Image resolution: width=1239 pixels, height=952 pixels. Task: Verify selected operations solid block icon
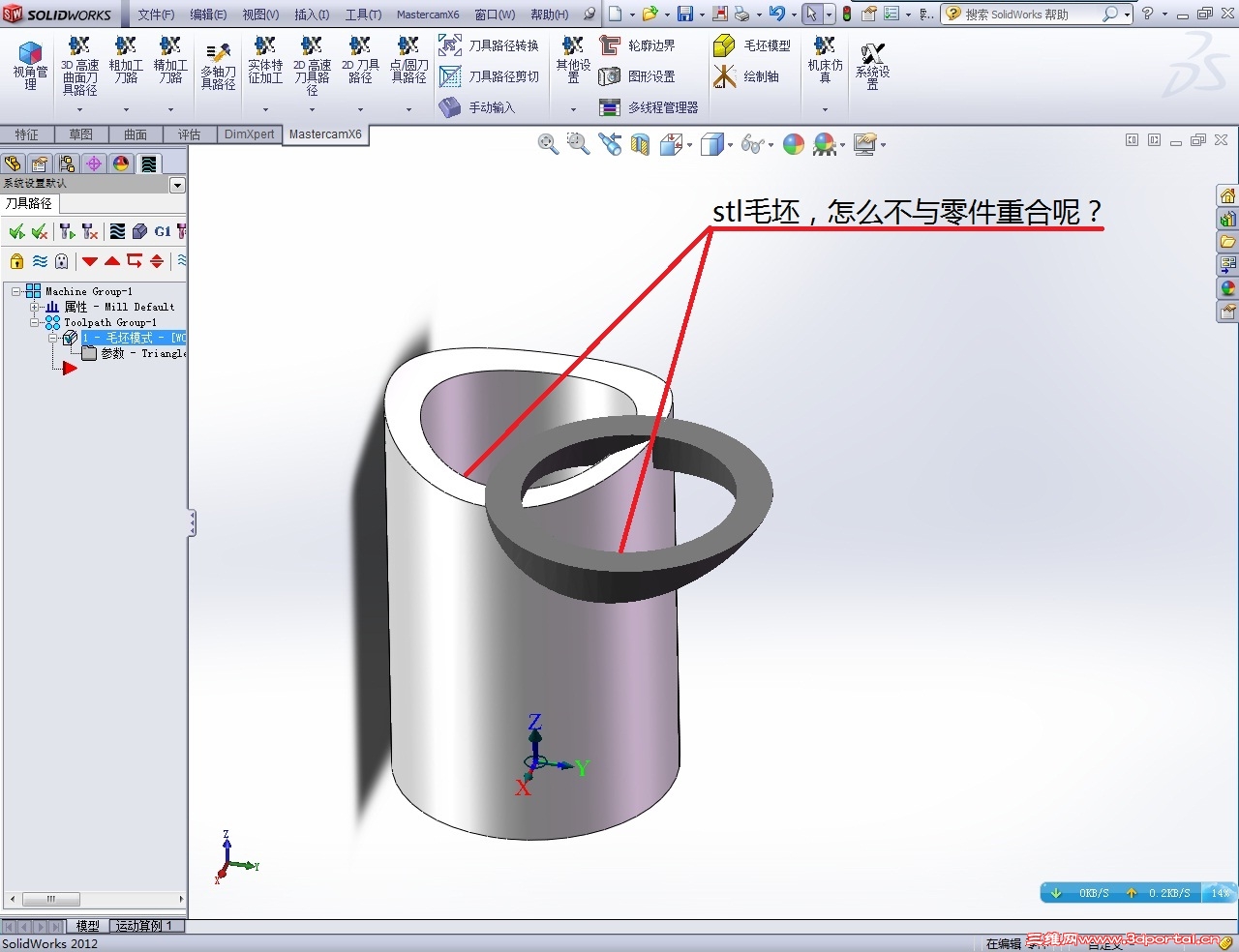(139, 231)
